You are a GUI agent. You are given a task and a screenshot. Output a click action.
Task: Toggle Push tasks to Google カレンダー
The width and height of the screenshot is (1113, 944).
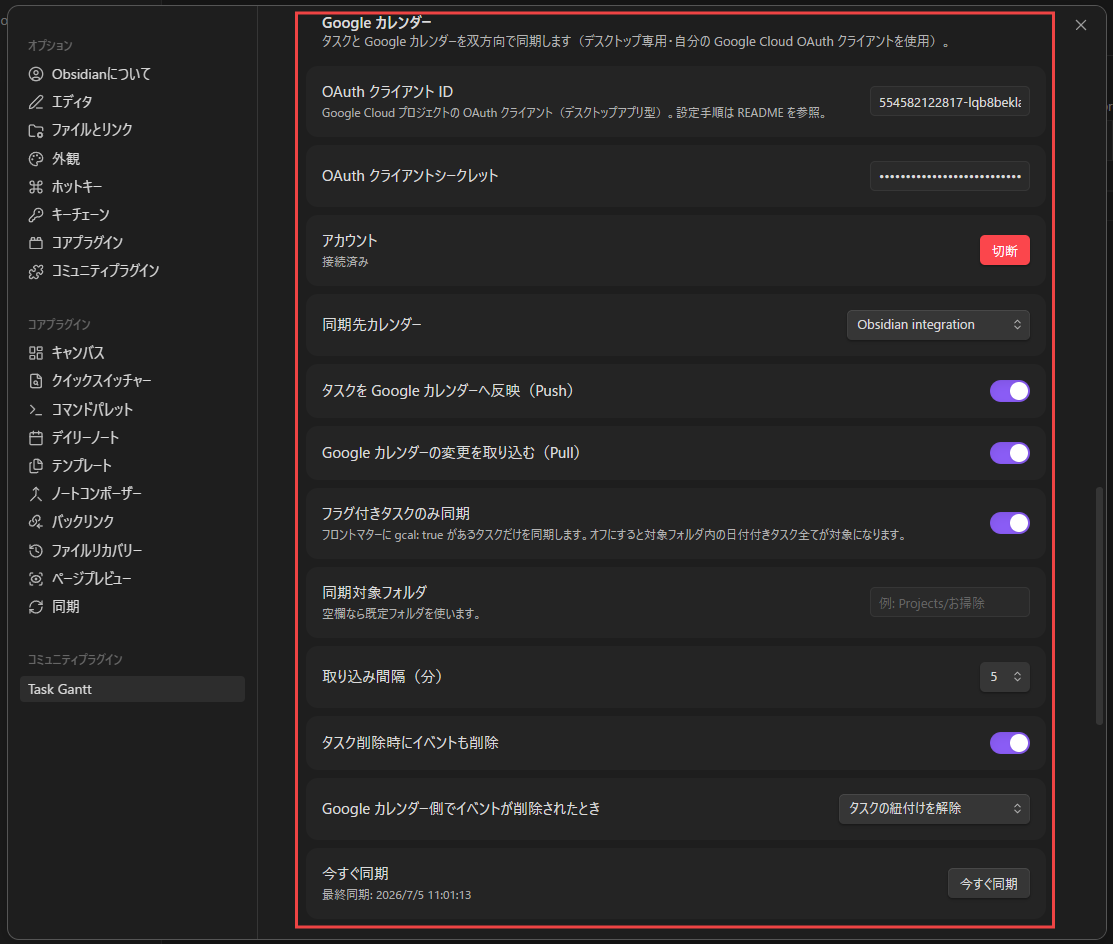point(1009,391)
